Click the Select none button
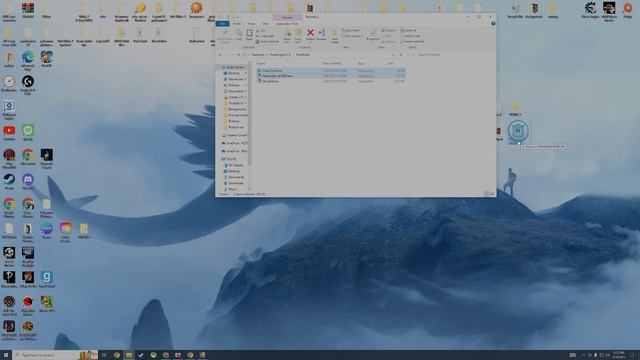 410,36
